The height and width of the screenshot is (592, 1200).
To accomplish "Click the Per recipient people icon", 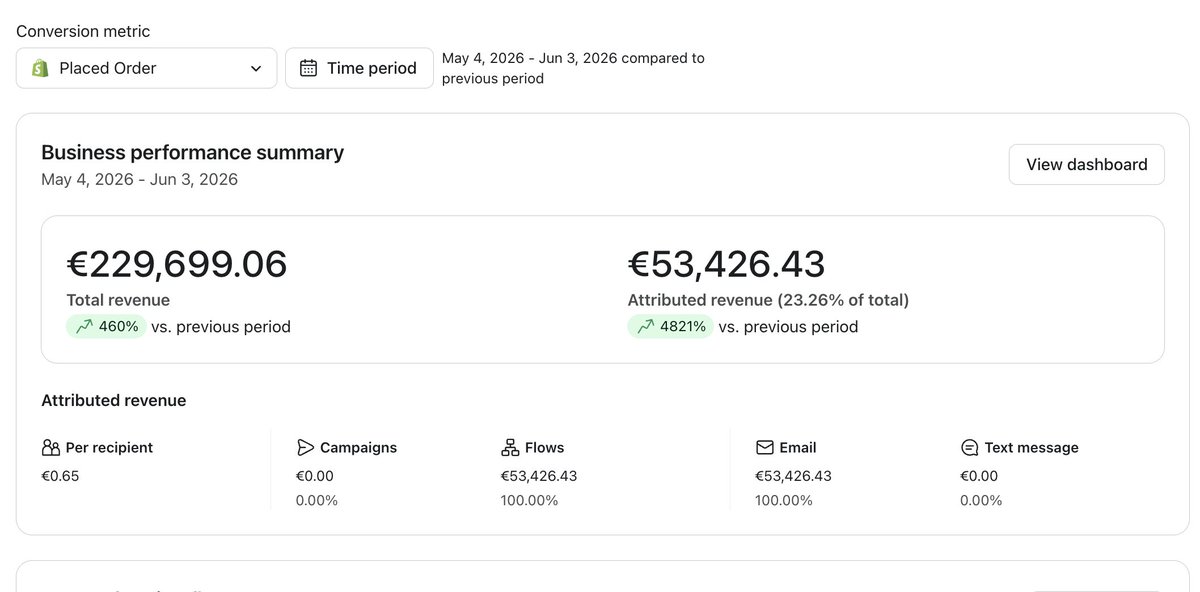I will [51, 447].
